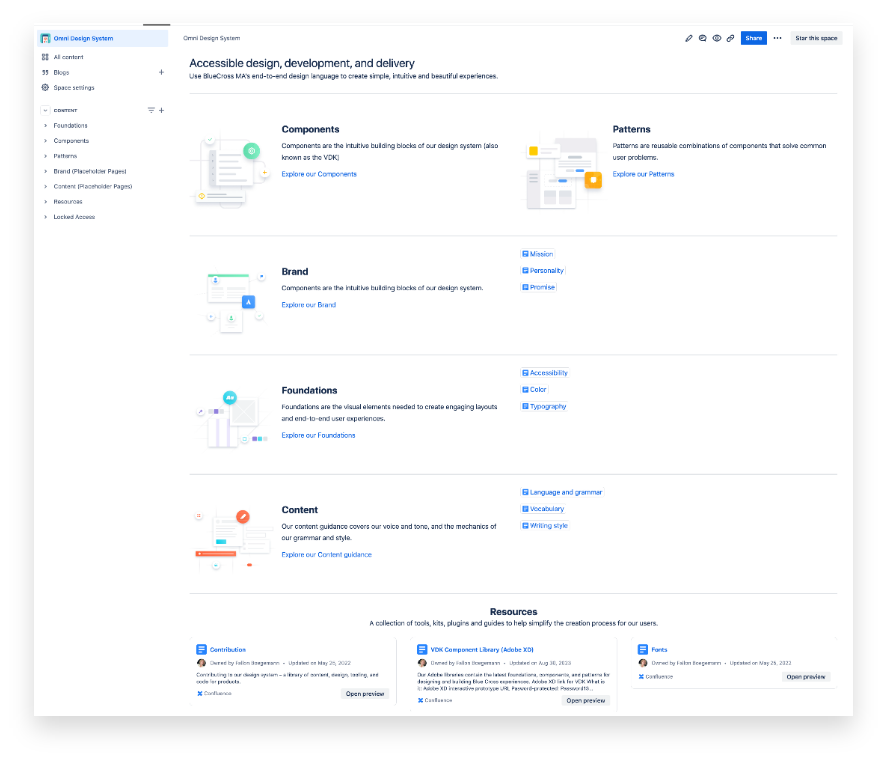Open Locked Access page in sidebar
This screenshot has height=759, width=885.
pos(75,217)
